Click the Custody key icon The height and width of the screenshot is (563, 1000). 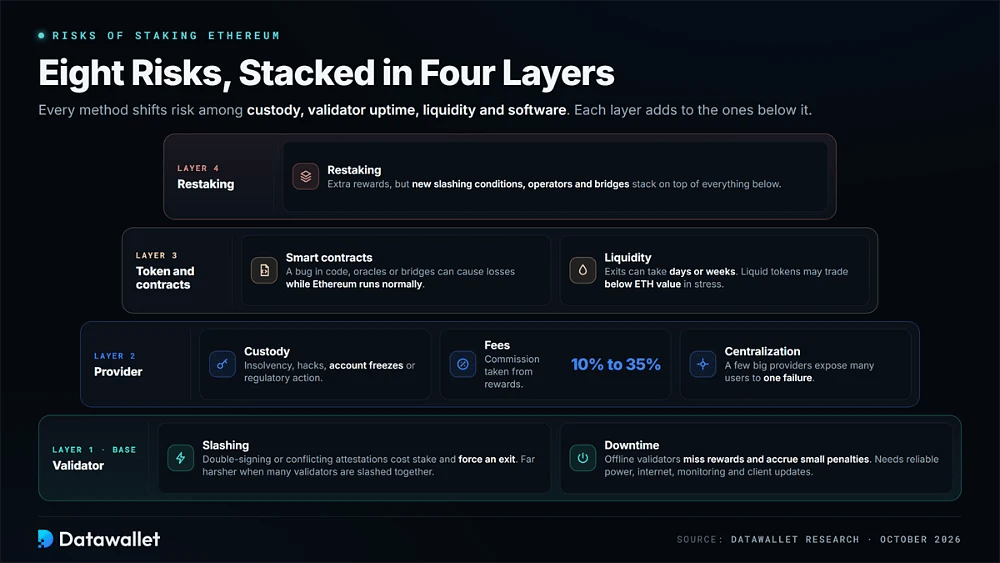[223, 364]
